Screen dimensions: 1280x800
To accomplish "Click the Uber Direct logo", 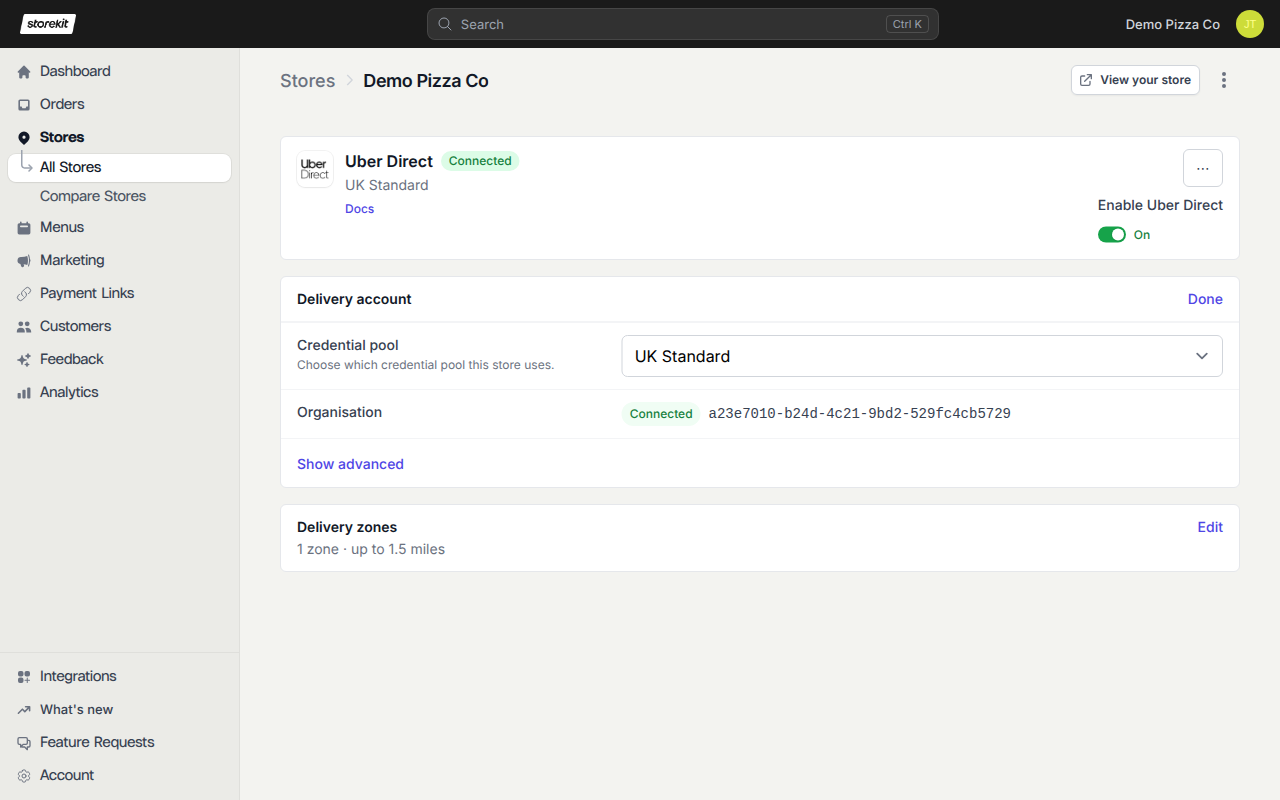I will tap(315, 169).
